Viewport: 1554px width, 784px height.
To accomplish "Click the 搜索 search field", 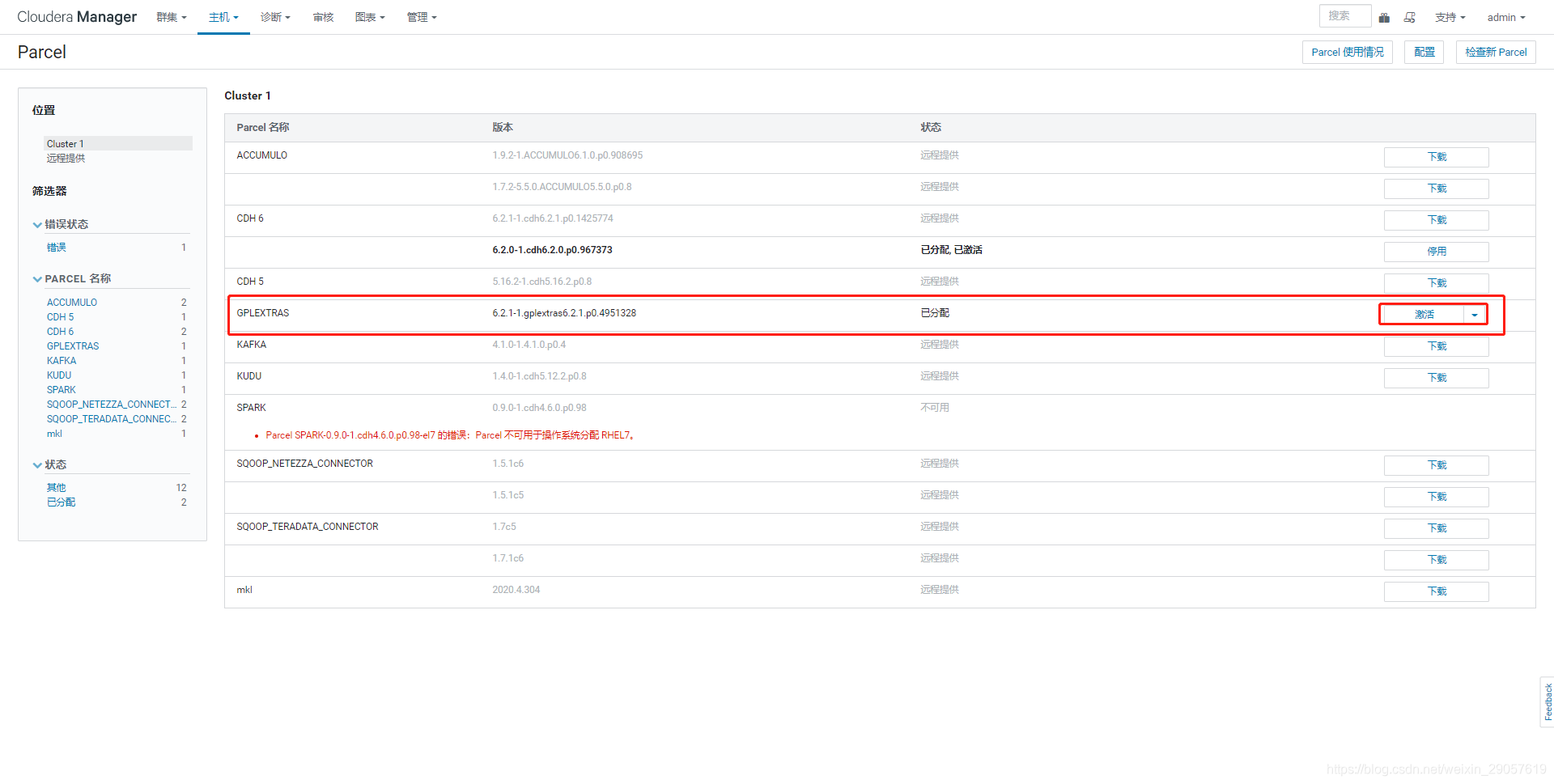I will point(1345,16).
